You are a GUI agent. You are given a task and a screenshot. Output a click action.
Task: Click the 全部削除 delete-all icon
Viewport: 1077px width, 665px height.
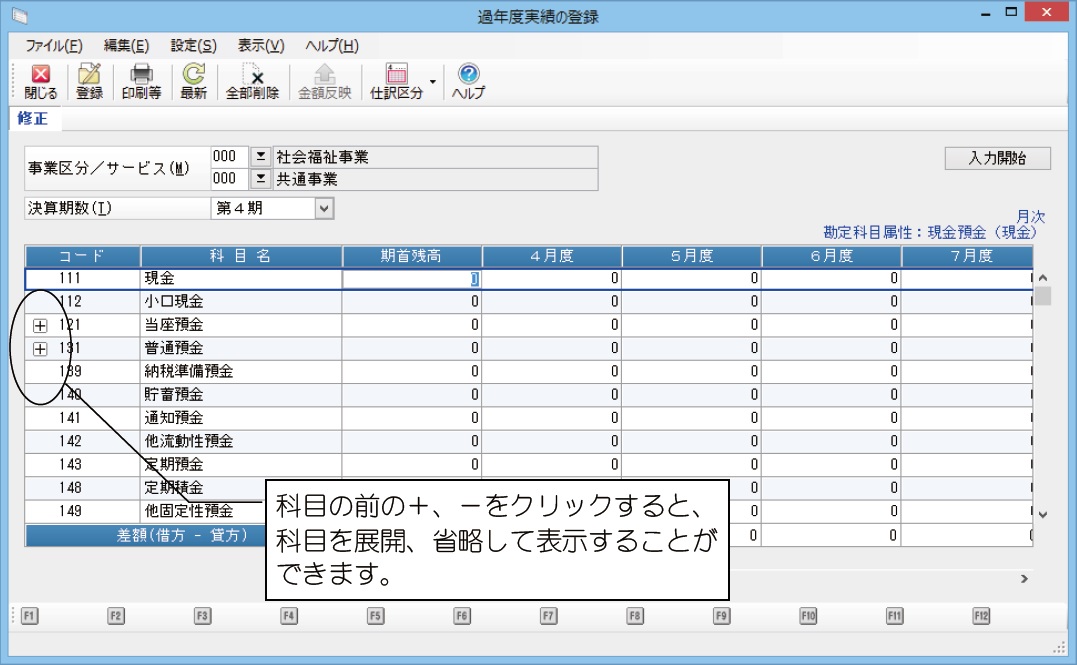(x=252, y=81)
